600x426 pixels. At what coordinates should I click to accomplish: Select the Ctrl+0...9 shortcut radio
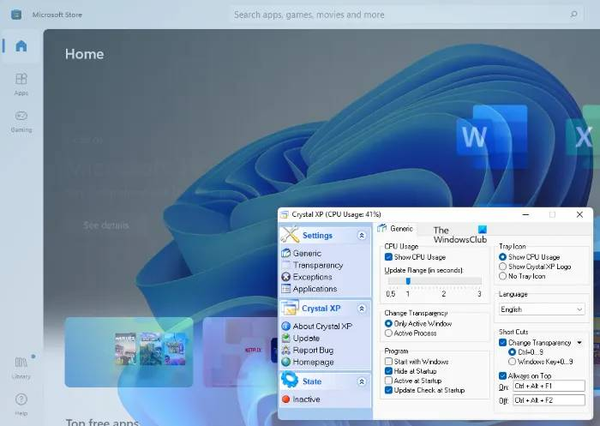pyautogui.click(x=512, y=352)
